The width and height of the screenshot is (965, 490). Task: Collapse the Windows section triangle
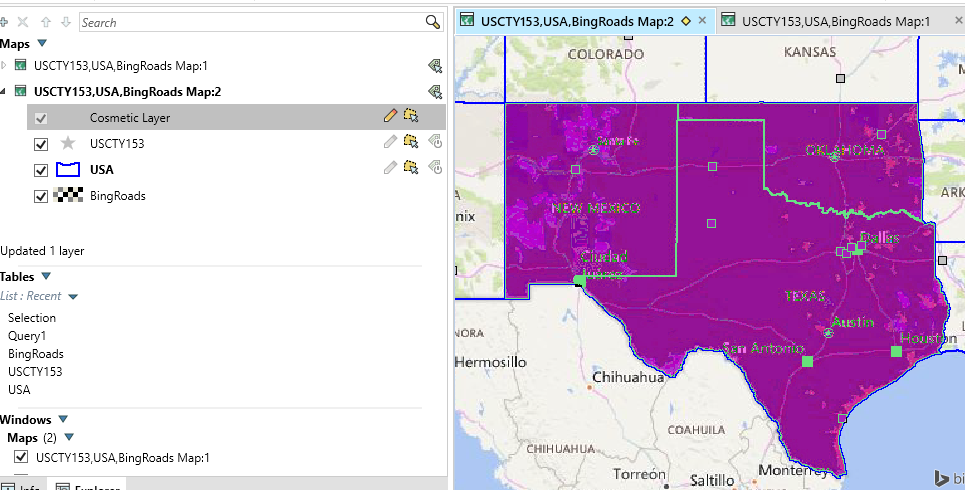pos(63,420)
